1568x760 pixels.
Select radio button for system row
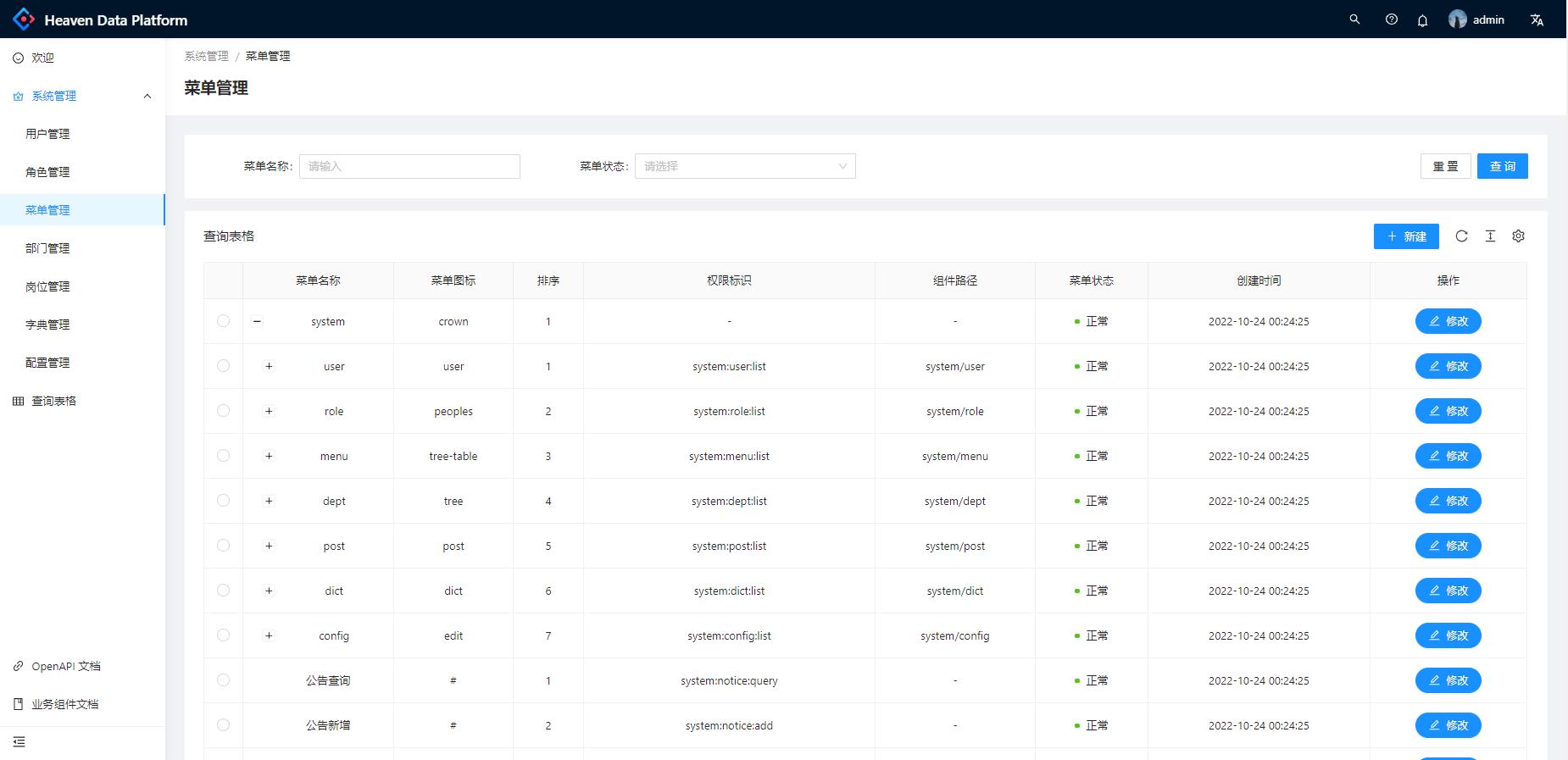tap(223, 321)
